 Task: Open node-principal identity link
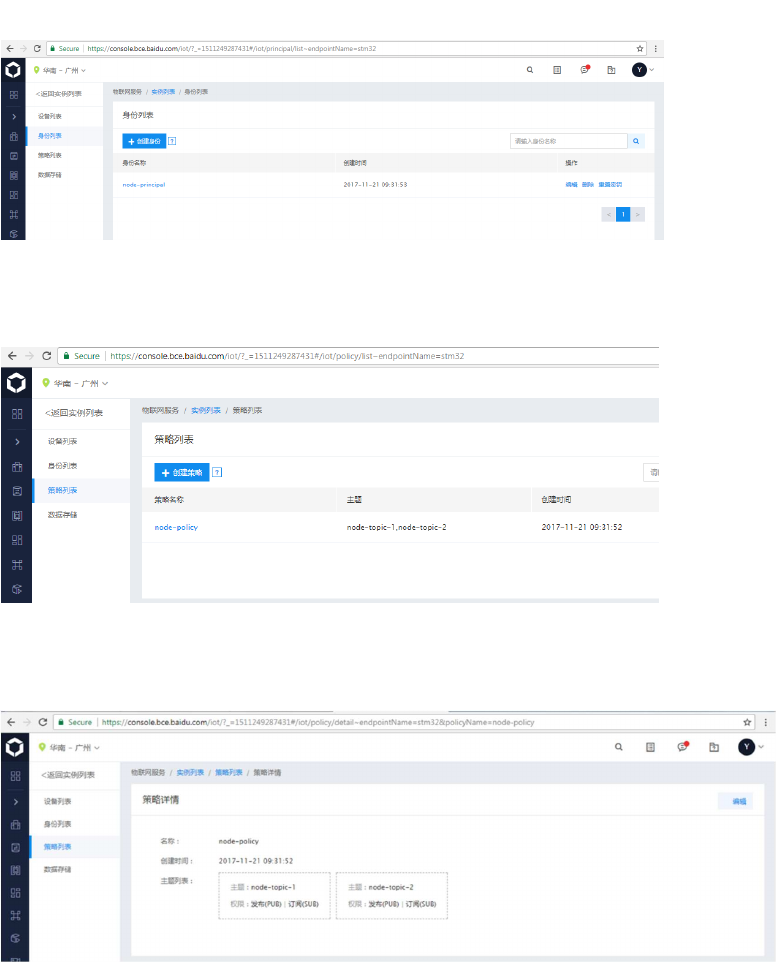pos(144,185)
